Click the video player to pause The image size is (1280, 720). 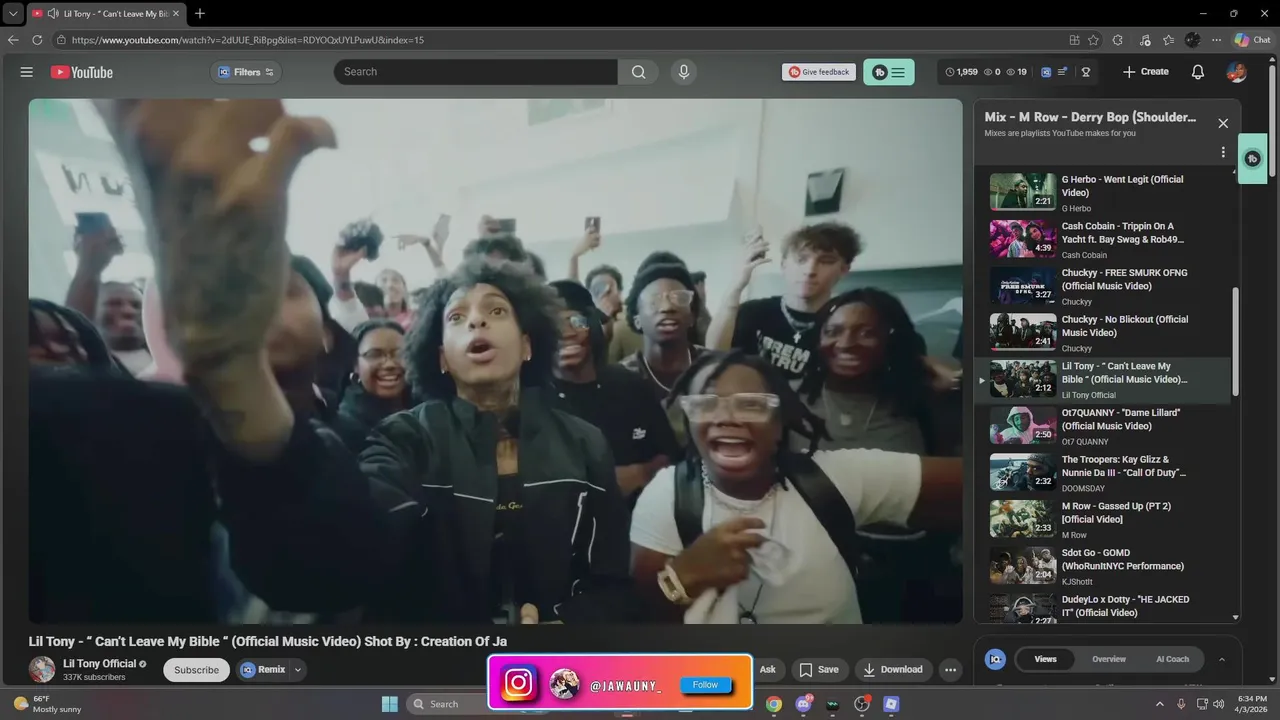[x=496, y=360]
